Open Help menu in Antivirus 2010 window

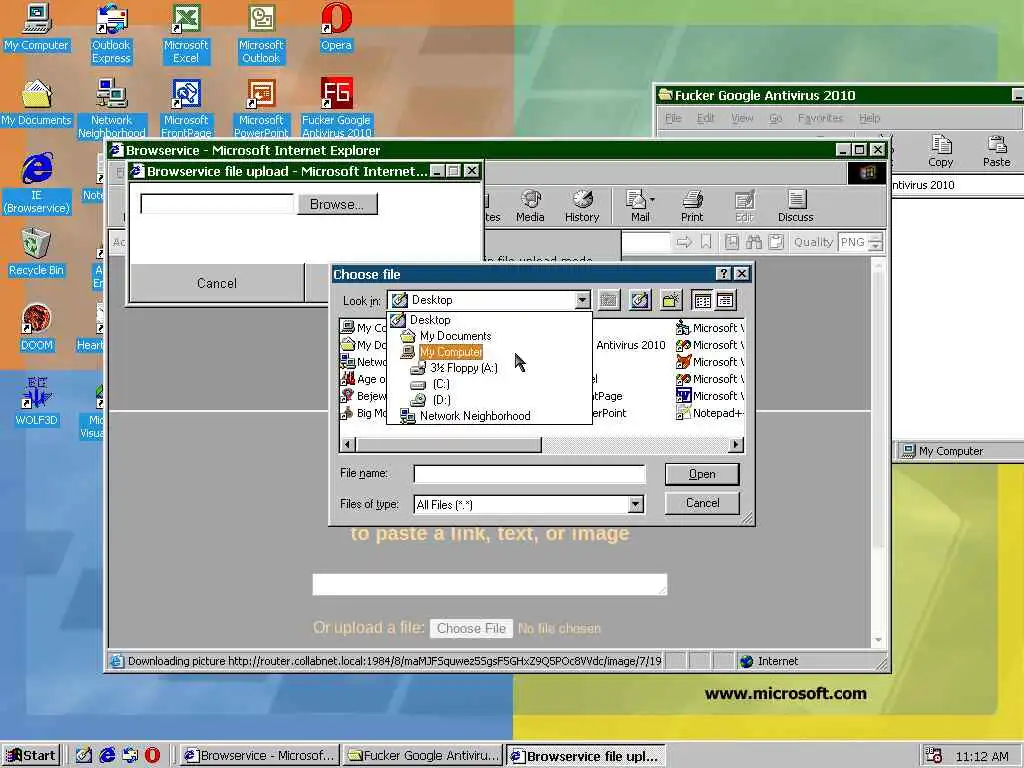point(869,118)
